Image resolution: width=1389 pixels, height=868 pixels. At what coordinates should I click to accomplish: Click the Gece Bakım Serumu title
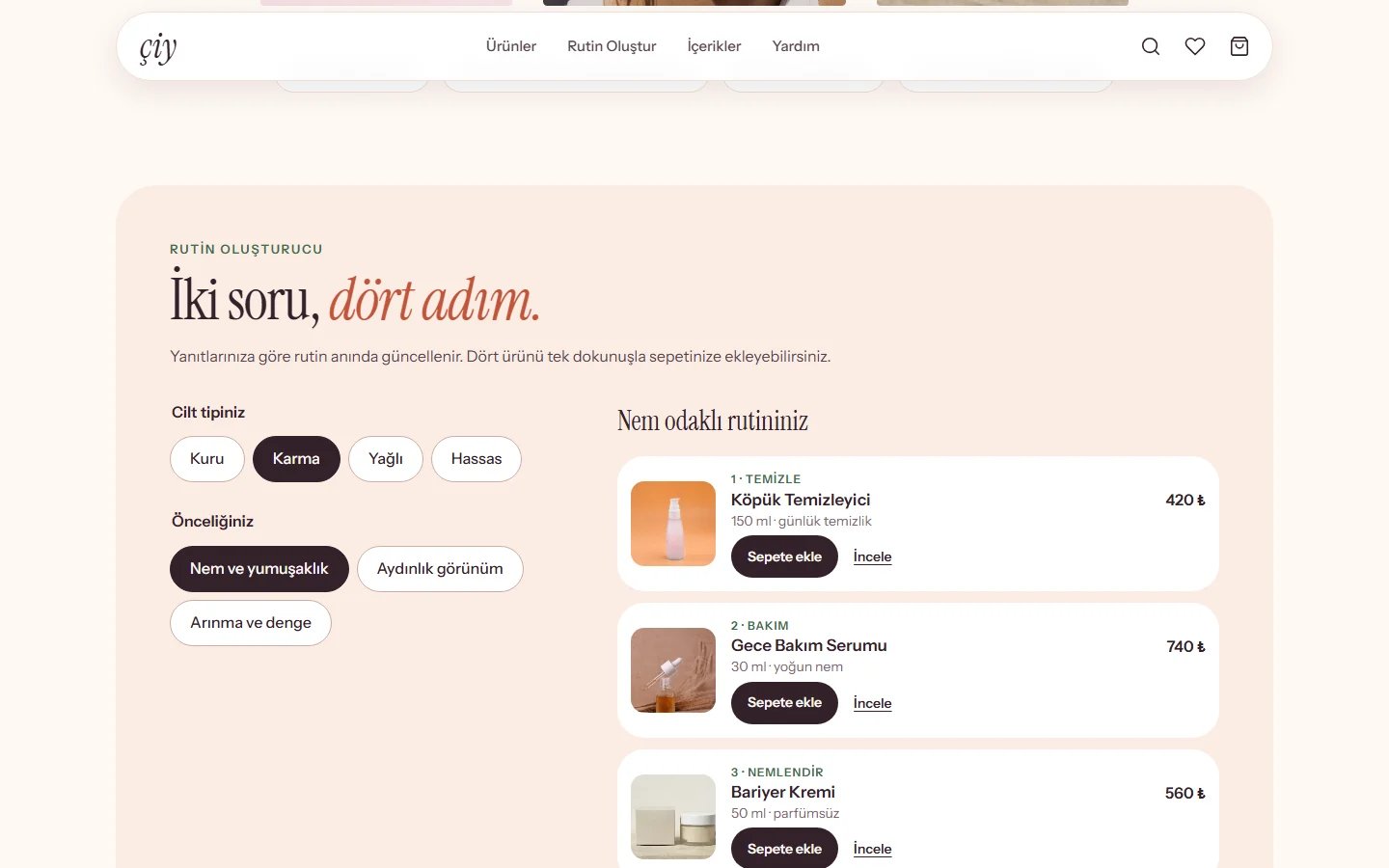tap(808, 645)
